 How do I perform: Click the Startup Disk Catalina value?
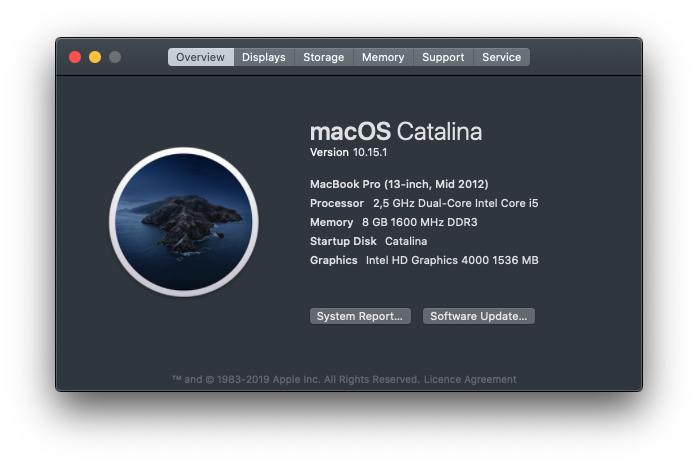coord(406,241)
